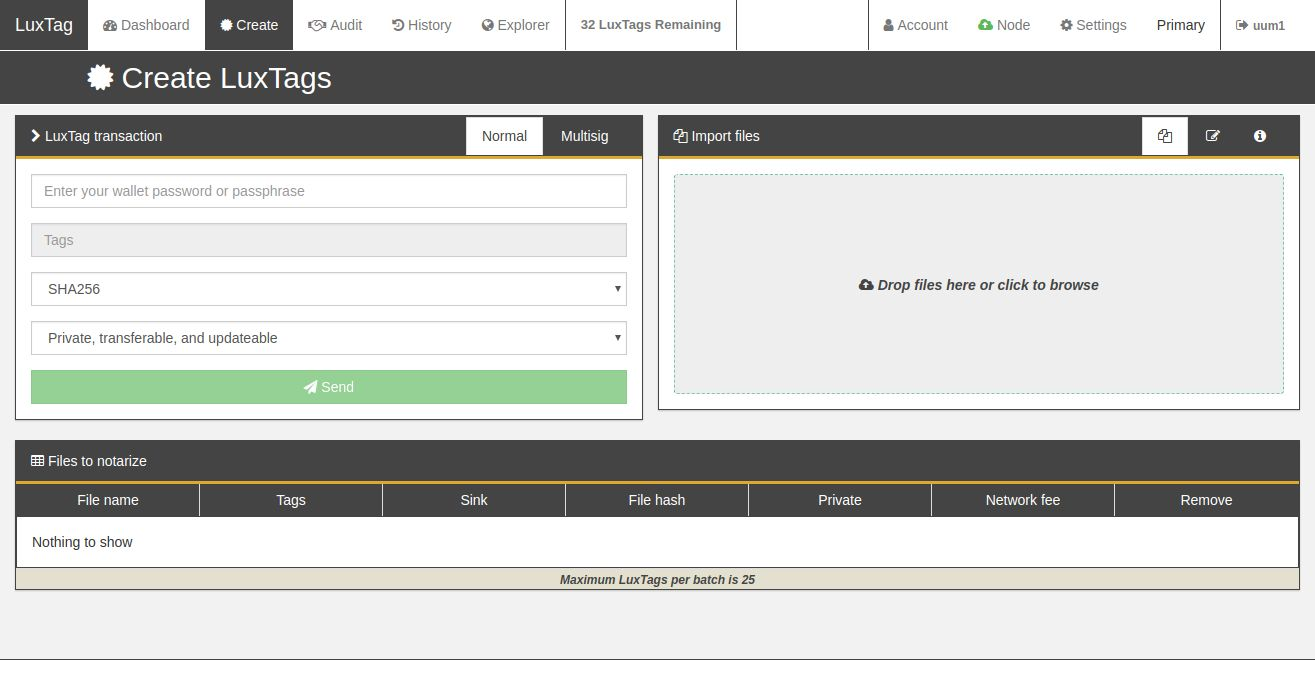Image resolution: width=1315 pixels, height=678 pixels.
Task: Open the Audit section
Action: click(335, 25)
